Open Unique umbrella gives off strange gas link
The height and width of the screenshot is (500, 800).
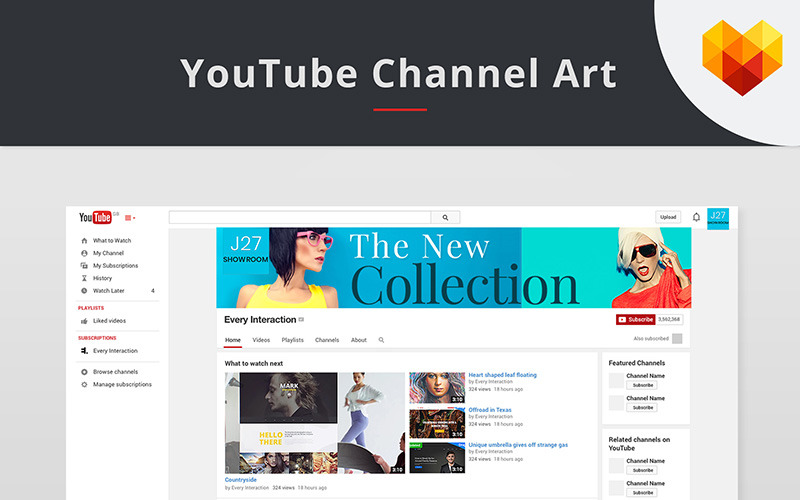[518, 445]
